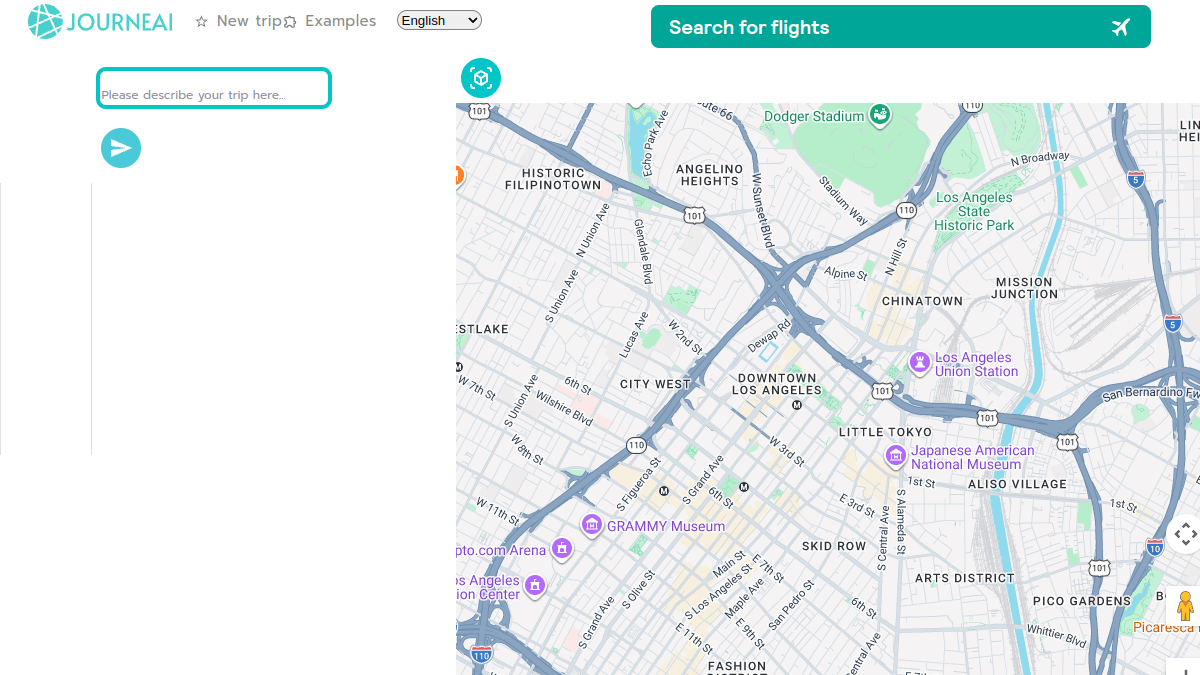Screen dimensions: 1200x675
Task: Select the Dodger Stadium map marker
Action: [x=880, y=115]
